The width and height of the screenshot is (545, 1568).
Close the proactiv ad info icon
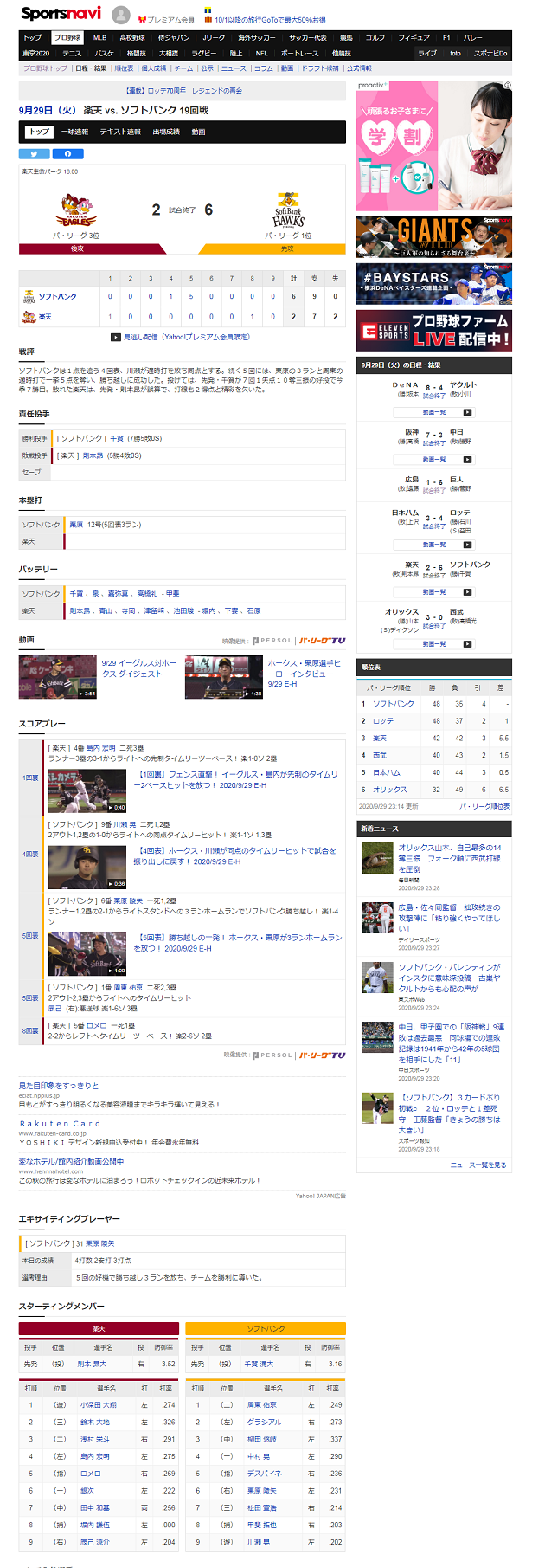[508, 86]
